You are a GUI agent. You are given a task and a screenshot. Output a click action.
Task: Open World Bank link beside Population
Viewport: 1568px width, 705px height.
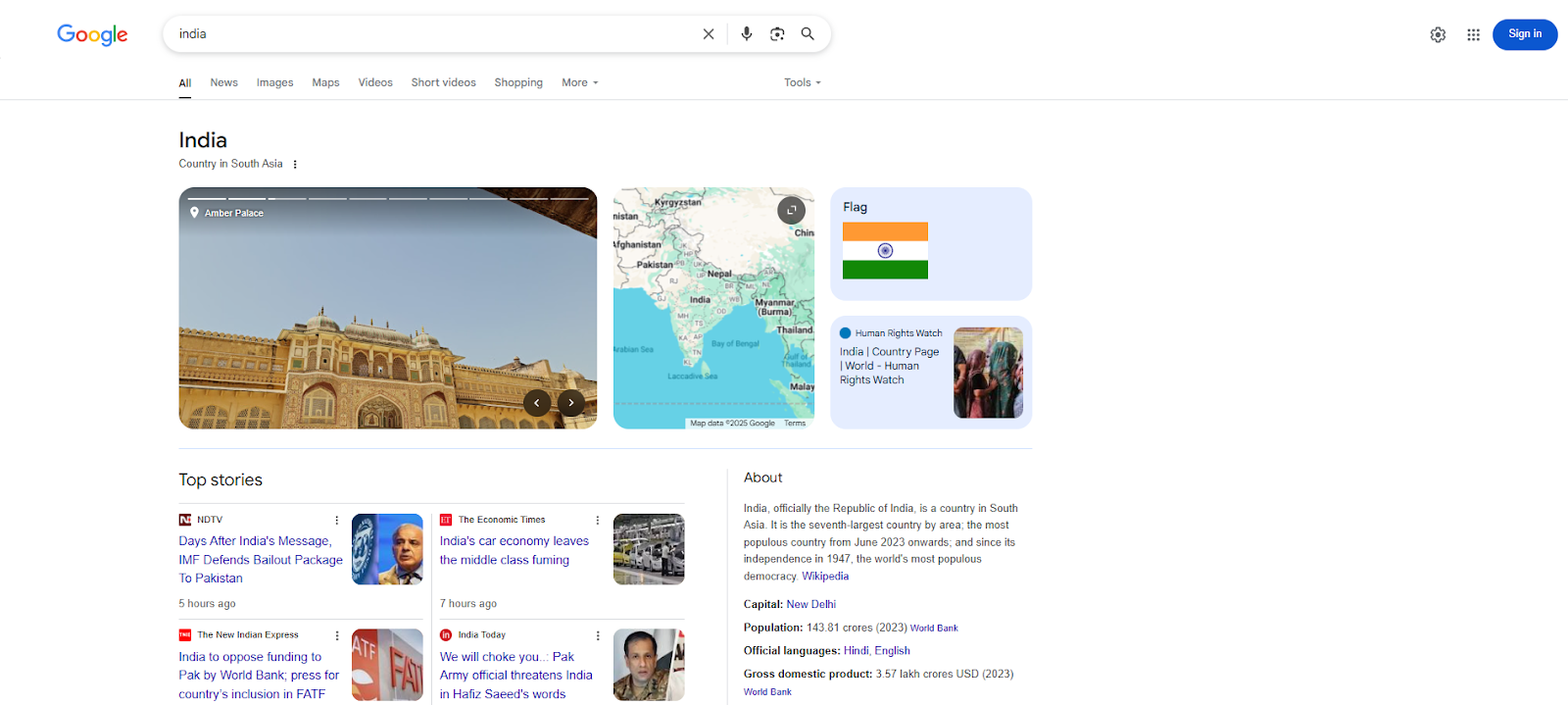coord(934,629)
